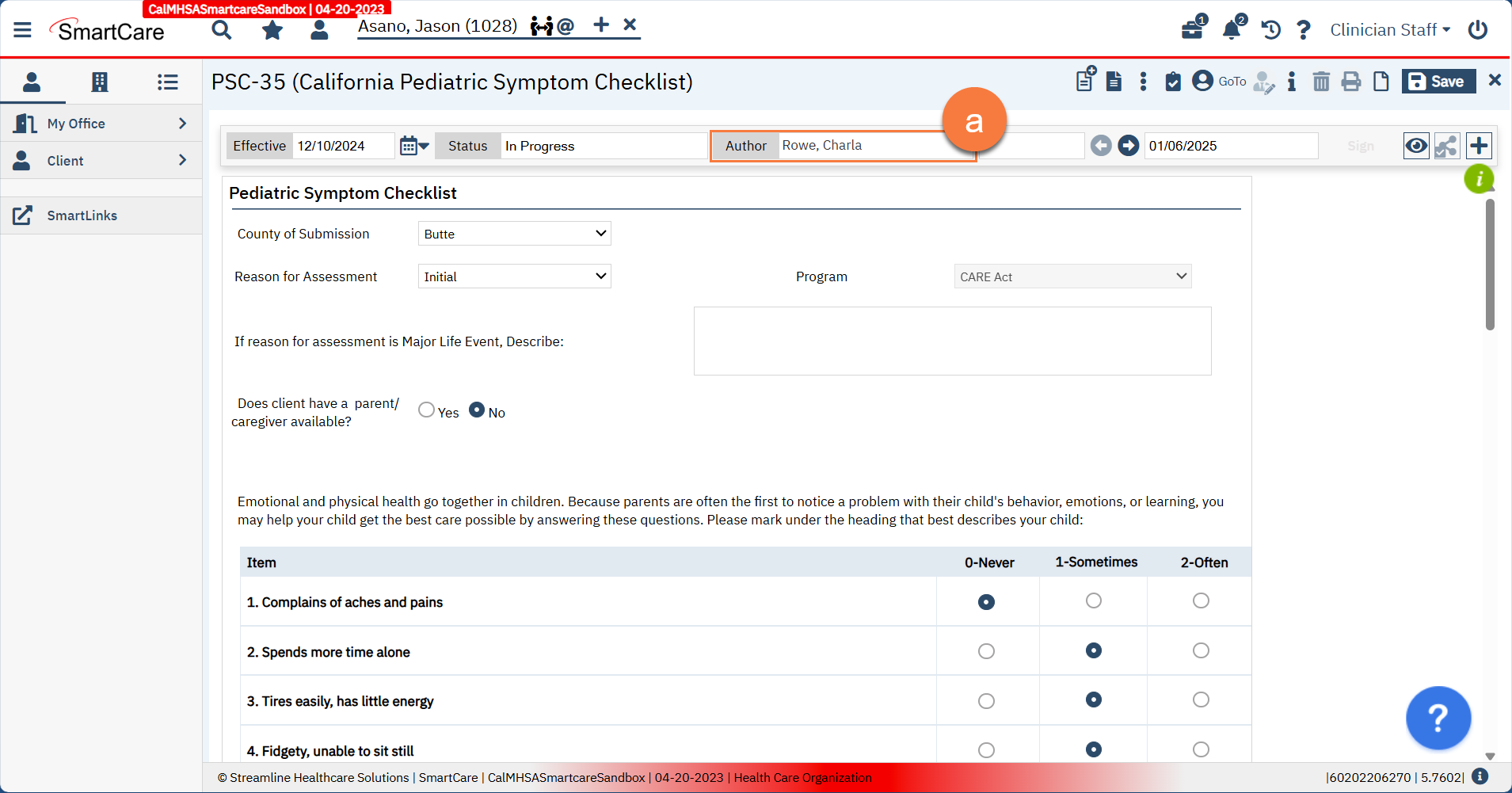Expand My Office menu item
Viewport: 1512px width, 793px height.
(x=101, y=124)
